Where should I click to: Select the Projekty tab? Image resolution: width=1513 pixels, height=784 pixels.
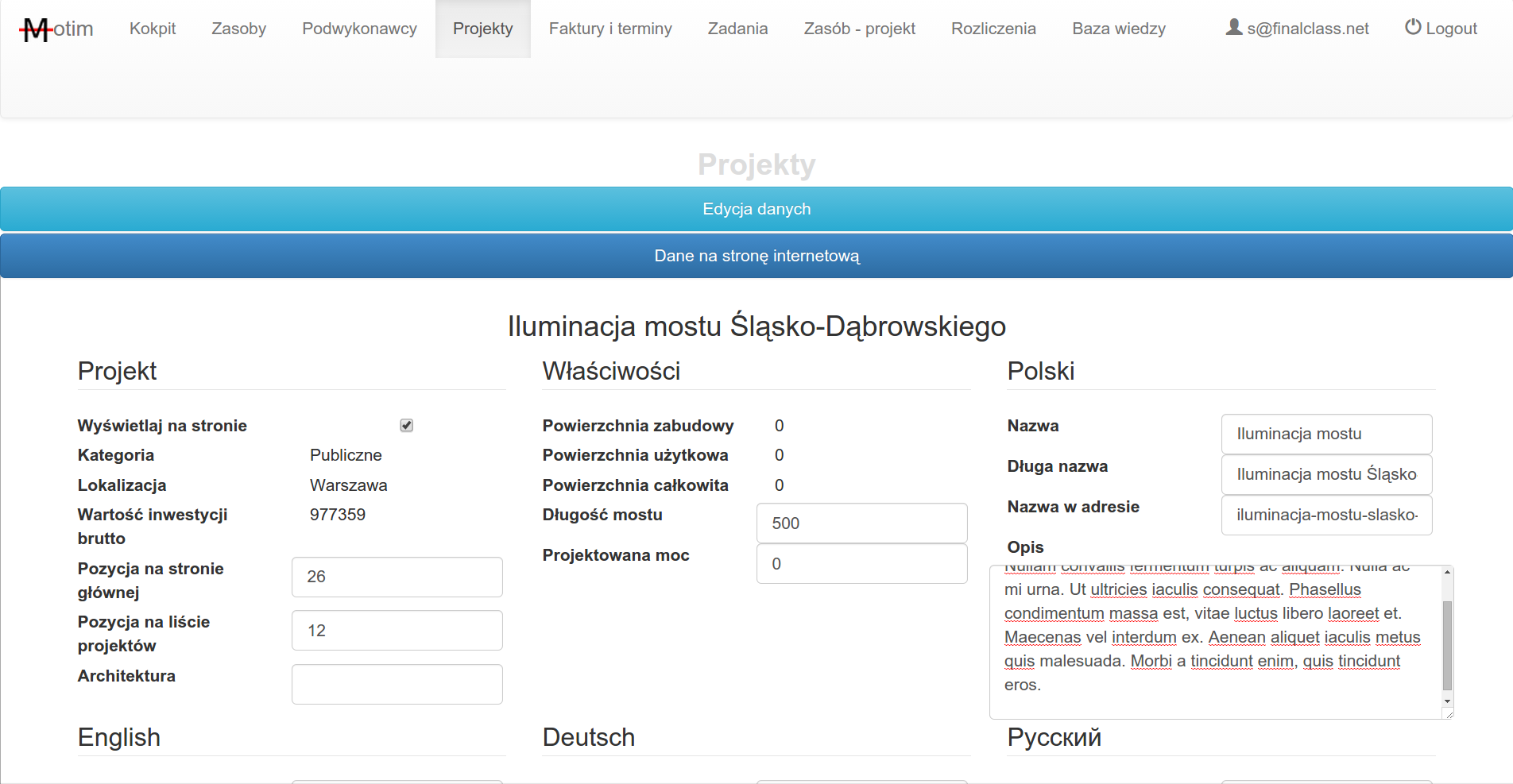click(x=482, y=29)
